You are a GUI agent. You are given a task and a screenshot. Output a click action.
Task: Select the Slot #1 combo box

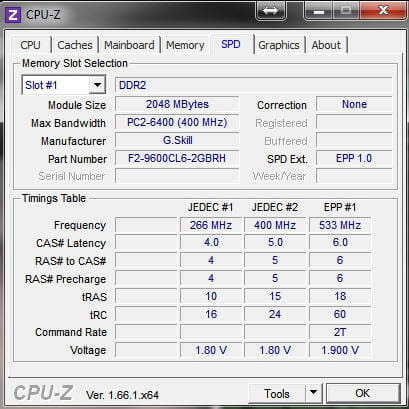tap(64, 85)
